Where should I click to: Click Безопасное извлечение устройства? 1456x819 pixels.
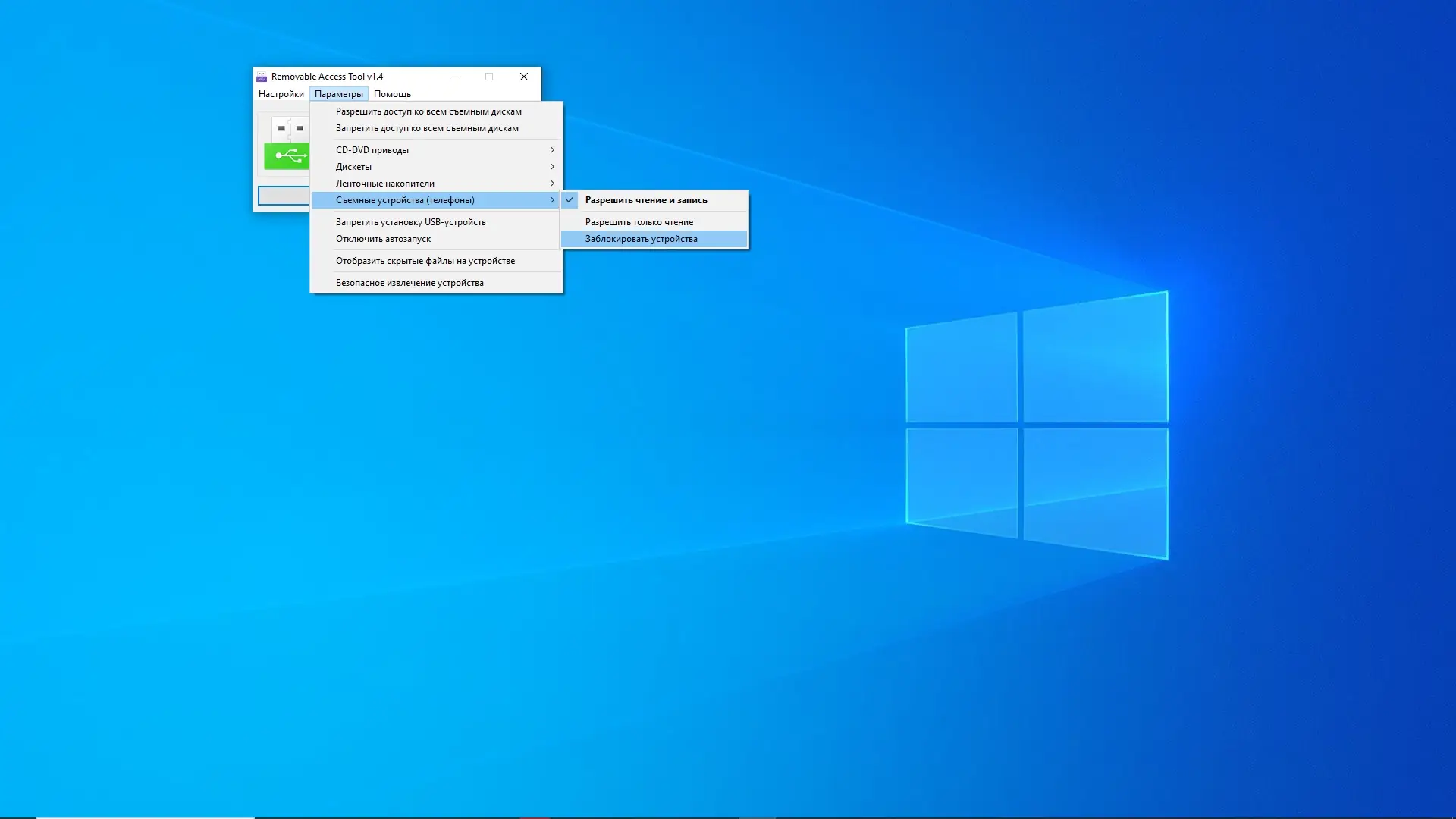coord(409,283)
